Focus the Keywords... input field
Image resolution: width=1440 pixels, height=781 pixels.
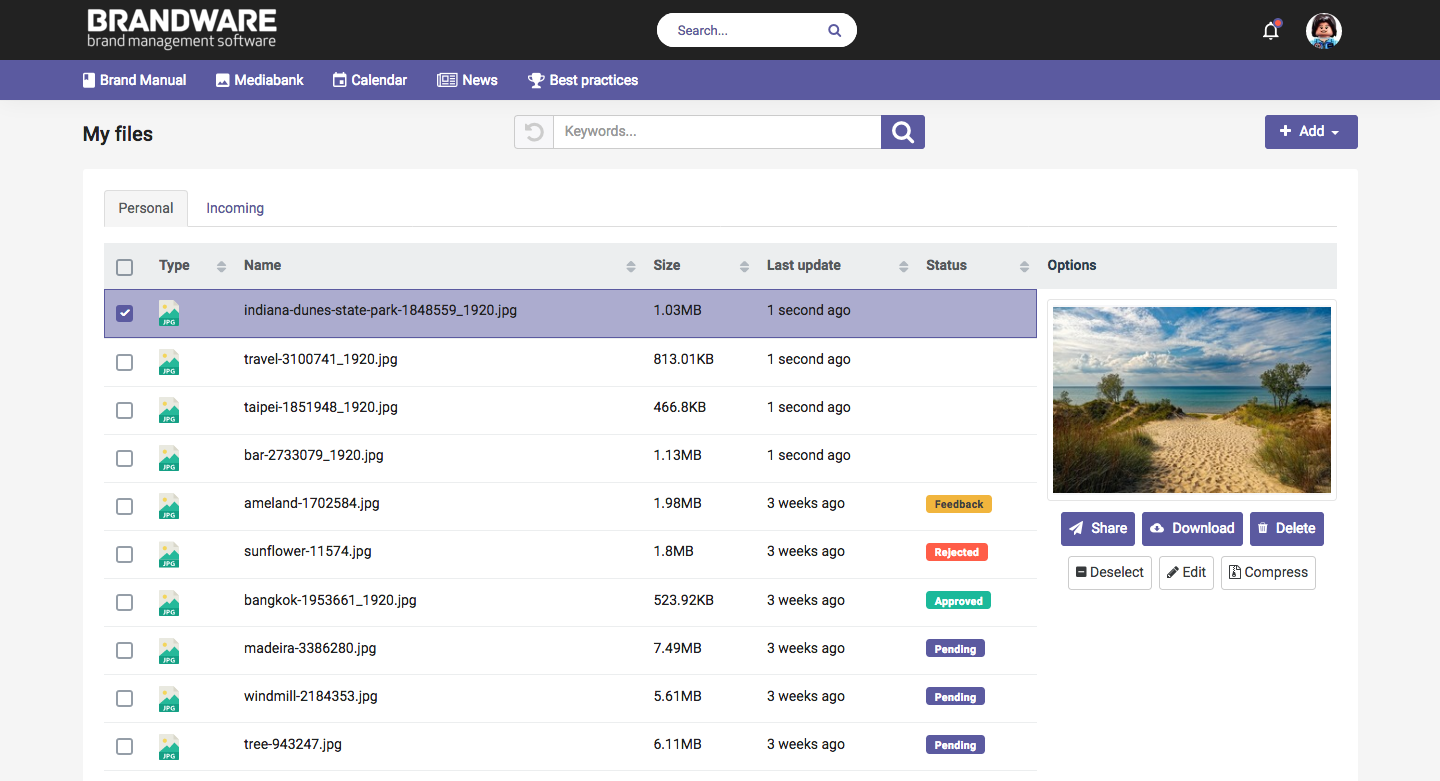coord(717,132)
